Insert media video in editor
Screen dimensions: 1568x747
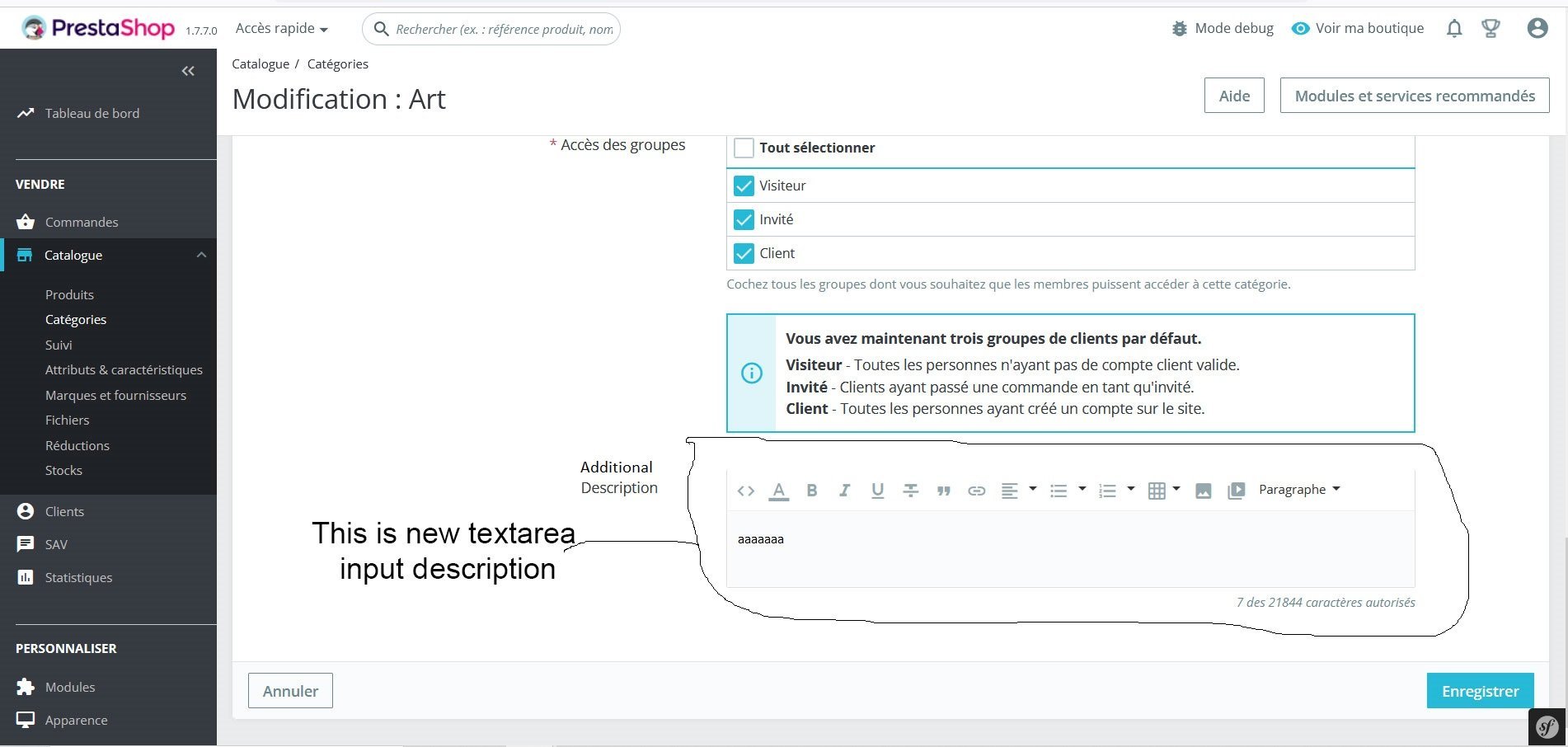point(1237,491)
